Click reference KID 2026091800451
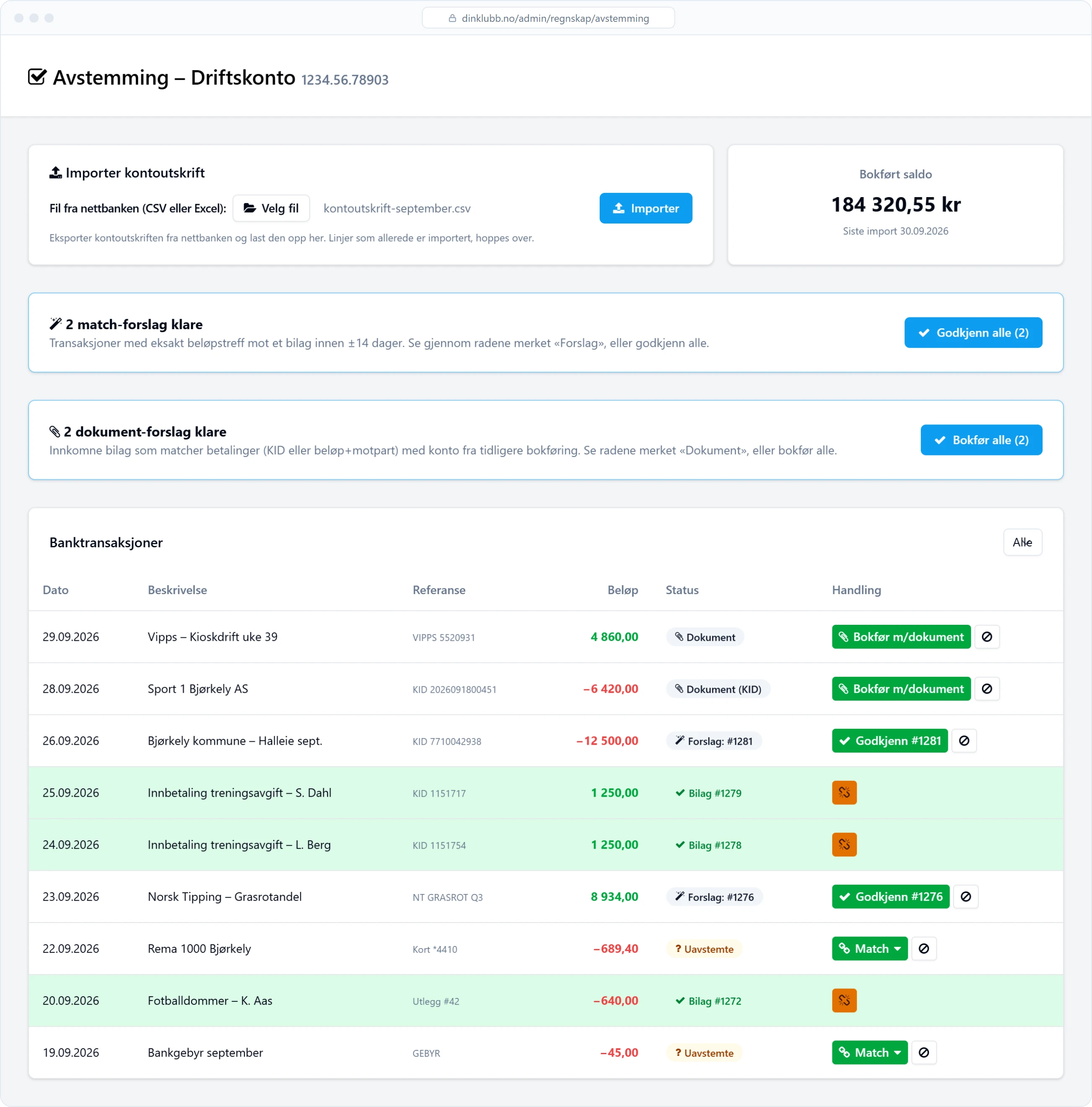 tap(454, 689)
